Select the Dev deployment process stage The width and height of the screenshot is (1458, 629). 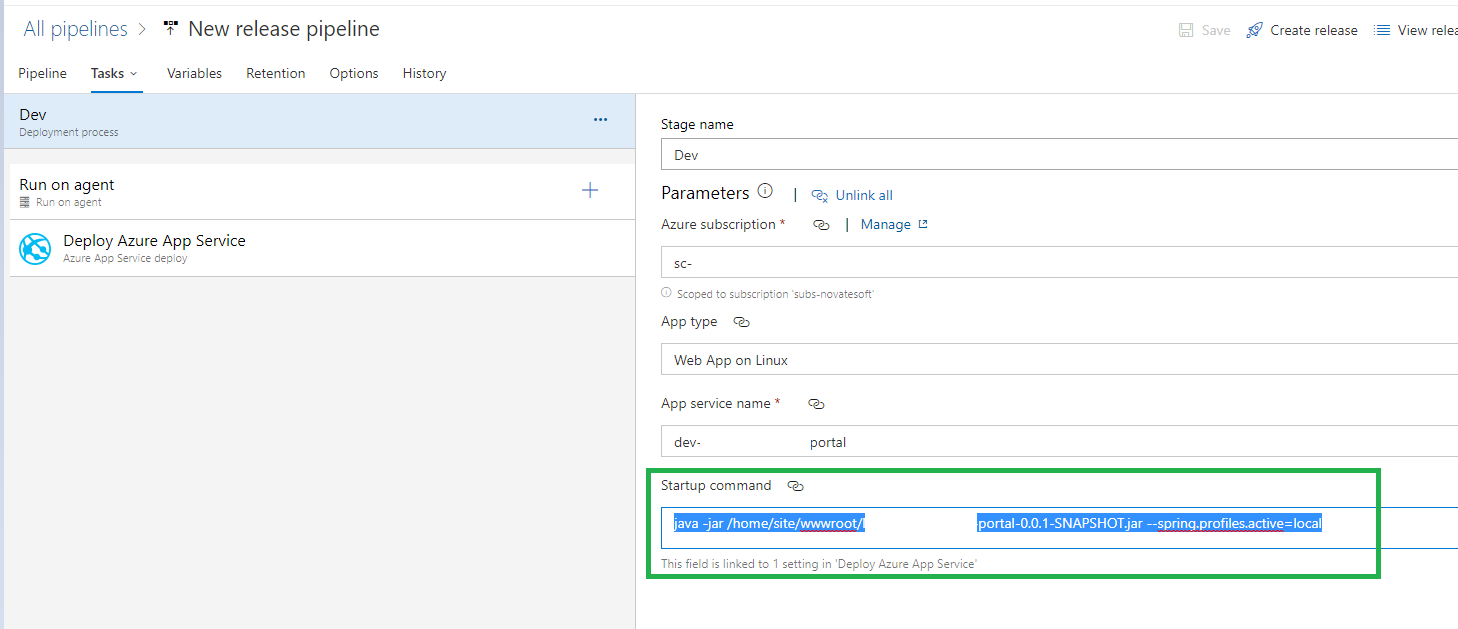[318, 121]
